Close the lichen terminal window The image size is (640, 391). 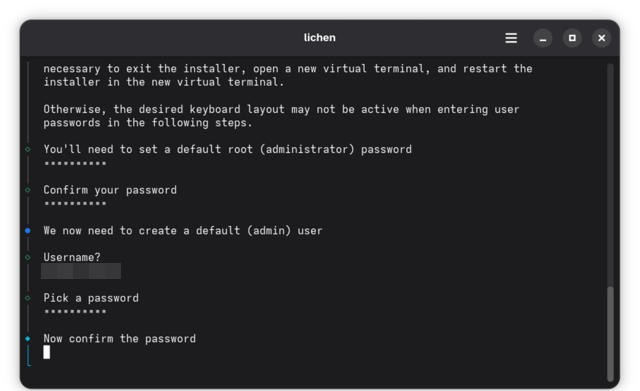[x=601, y=38]
